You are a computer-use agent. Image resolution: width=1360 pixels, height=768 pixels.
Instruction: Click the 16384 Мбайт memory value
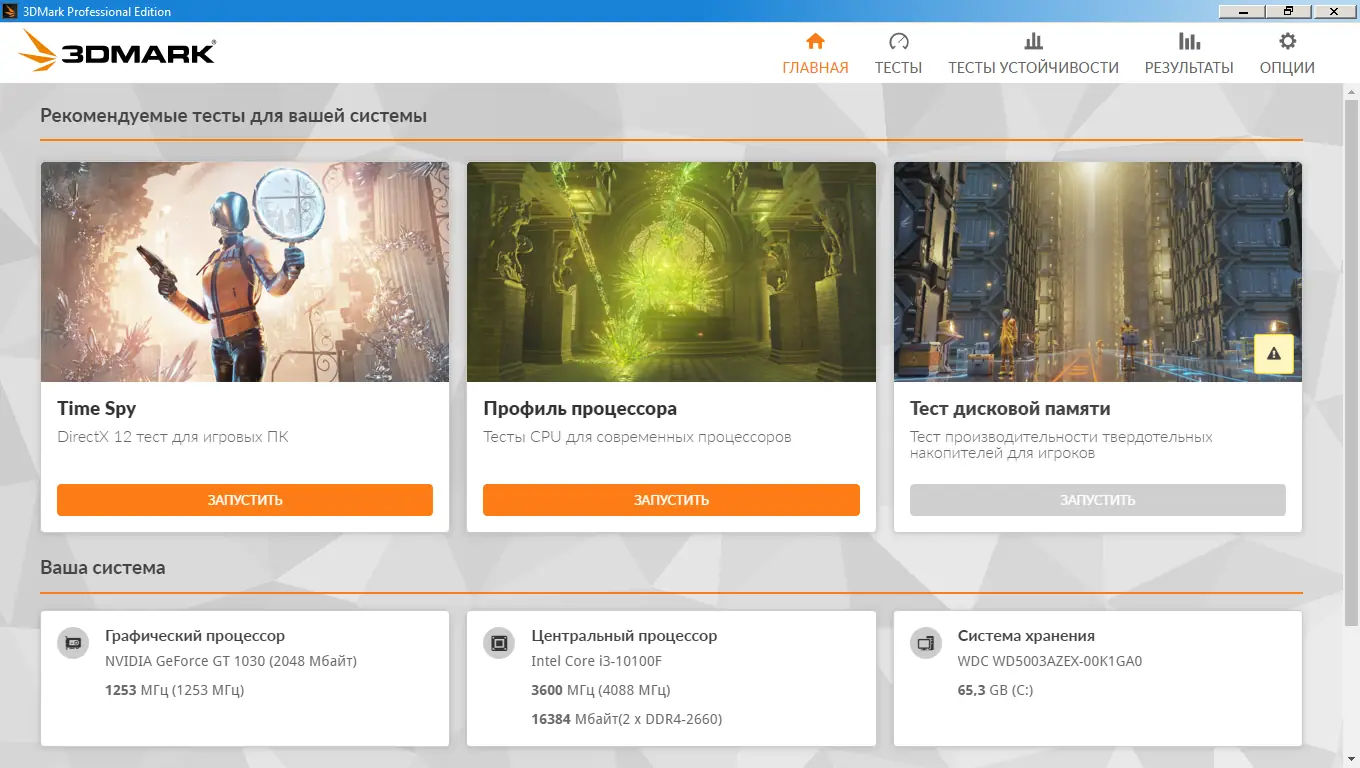(x=627, y=719)
